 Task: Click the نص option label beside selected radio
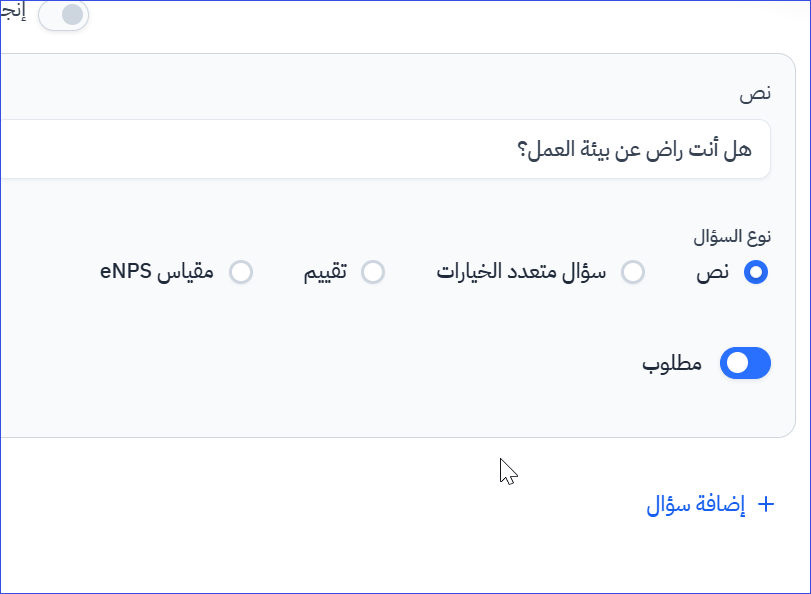[713, 272]
